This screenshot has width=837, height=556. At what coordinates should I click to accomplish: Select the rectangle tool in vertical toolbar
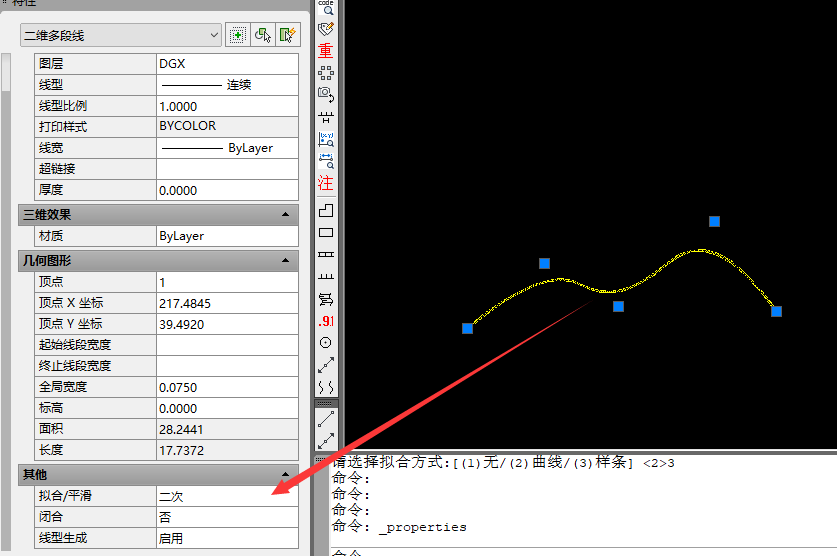point(326,233)
